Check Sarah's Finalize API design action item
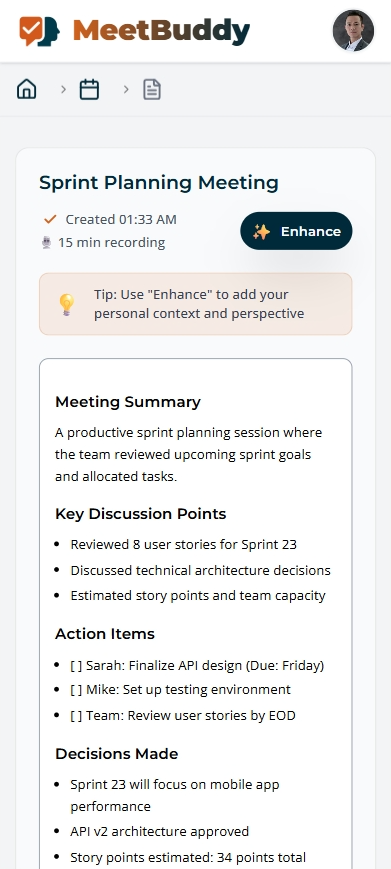This screenshot has width=391, height=869. coord(76,665)
